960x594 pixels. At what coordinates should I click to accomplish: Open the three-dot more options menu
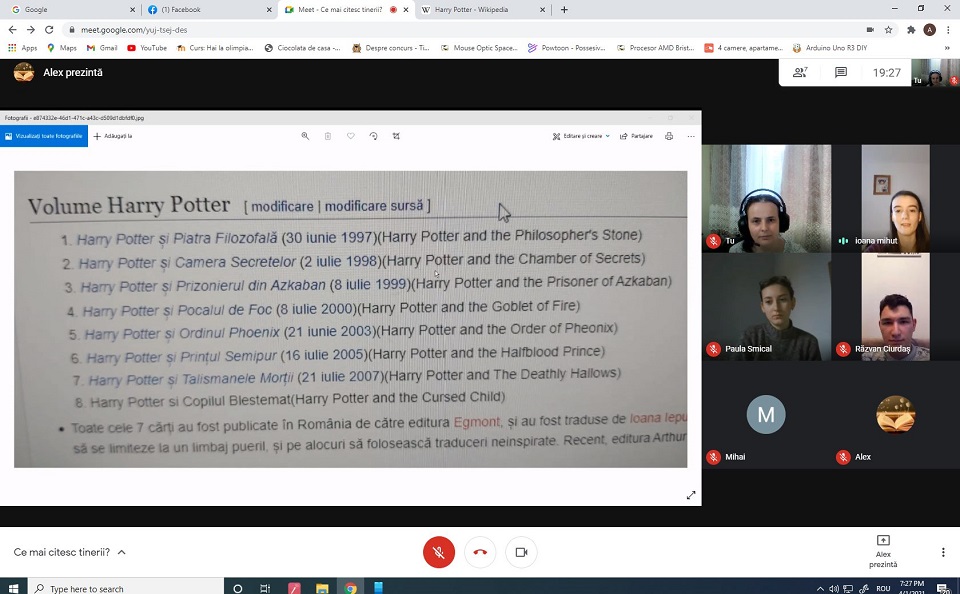tap(942, 552)
